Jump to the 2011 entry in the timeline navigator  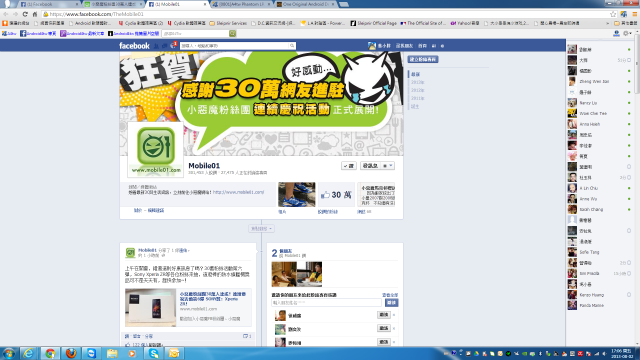pyautogui.click(x=417, y=98)
